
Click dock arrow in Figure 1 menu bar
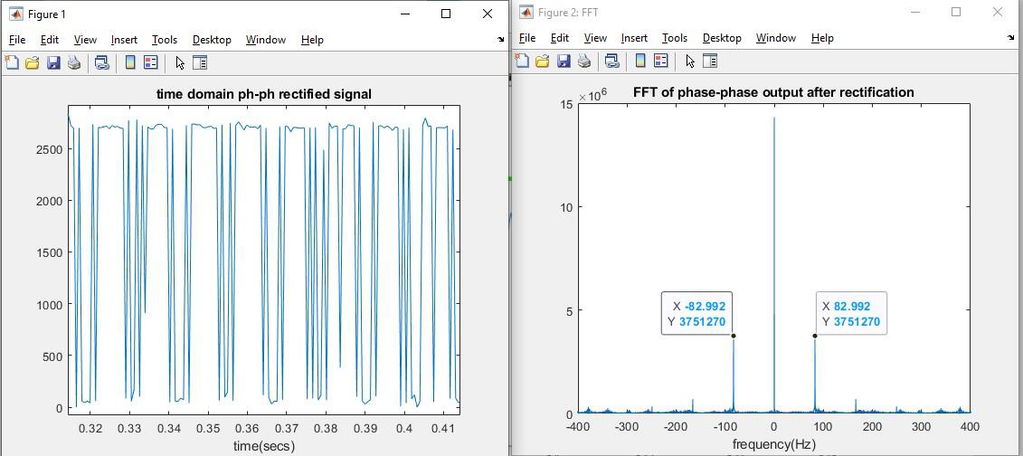500,39
